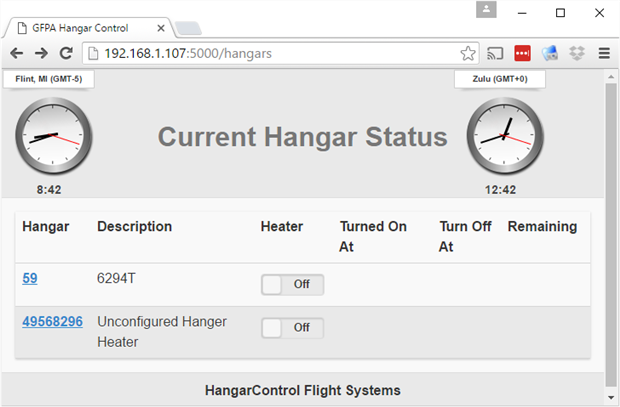Click the browser back arrow
This screenshot has height=407, width=620.
pos(17,53)
